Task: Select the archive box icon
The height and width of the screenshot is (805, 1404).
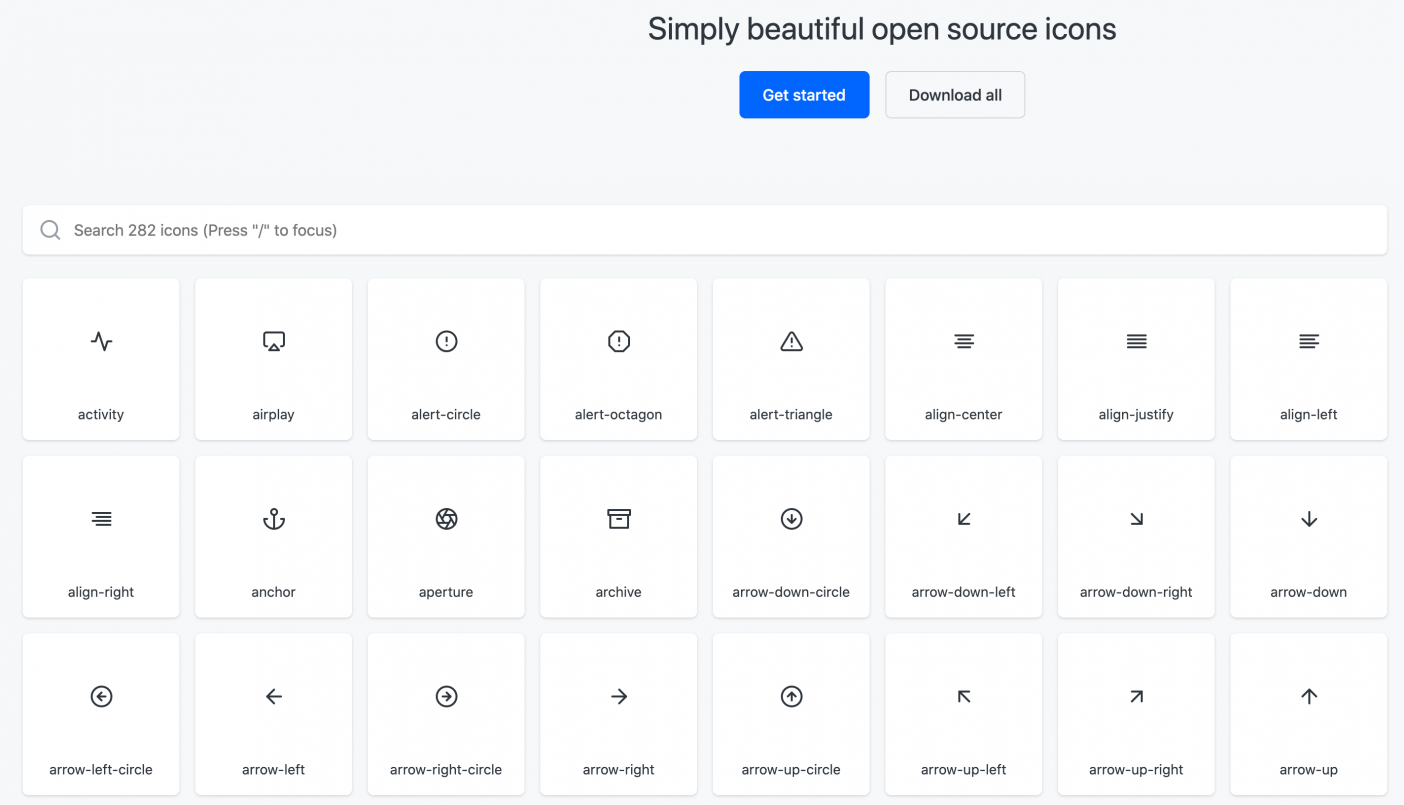Action: 618,519
